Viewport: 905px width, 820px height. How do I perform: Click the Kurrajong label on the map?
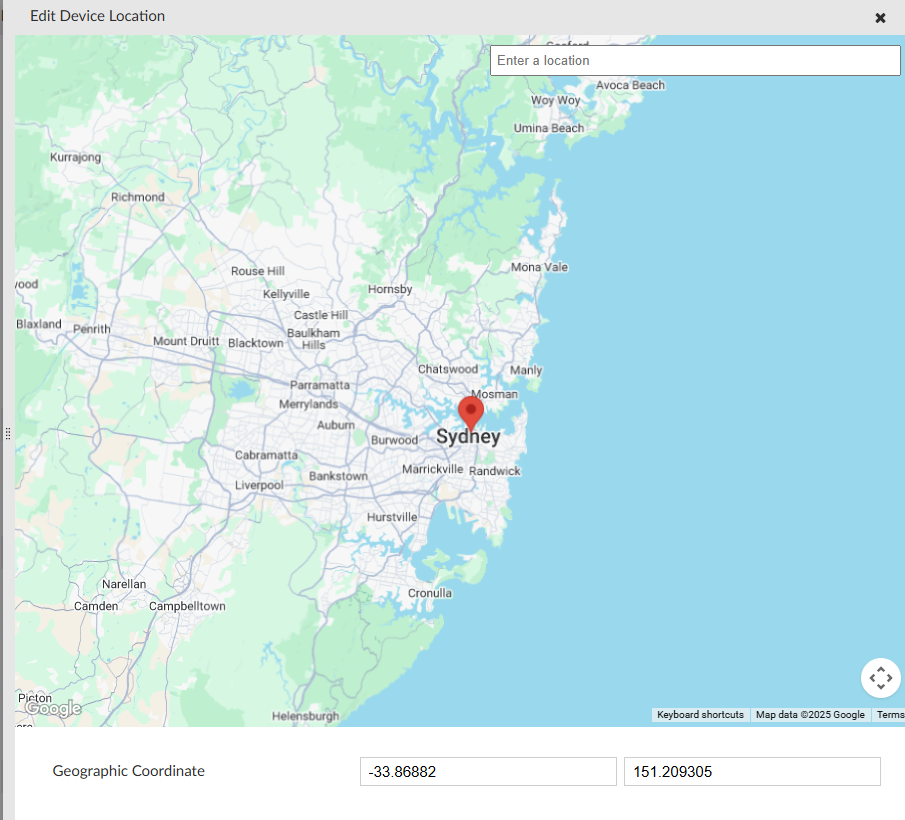75,158
